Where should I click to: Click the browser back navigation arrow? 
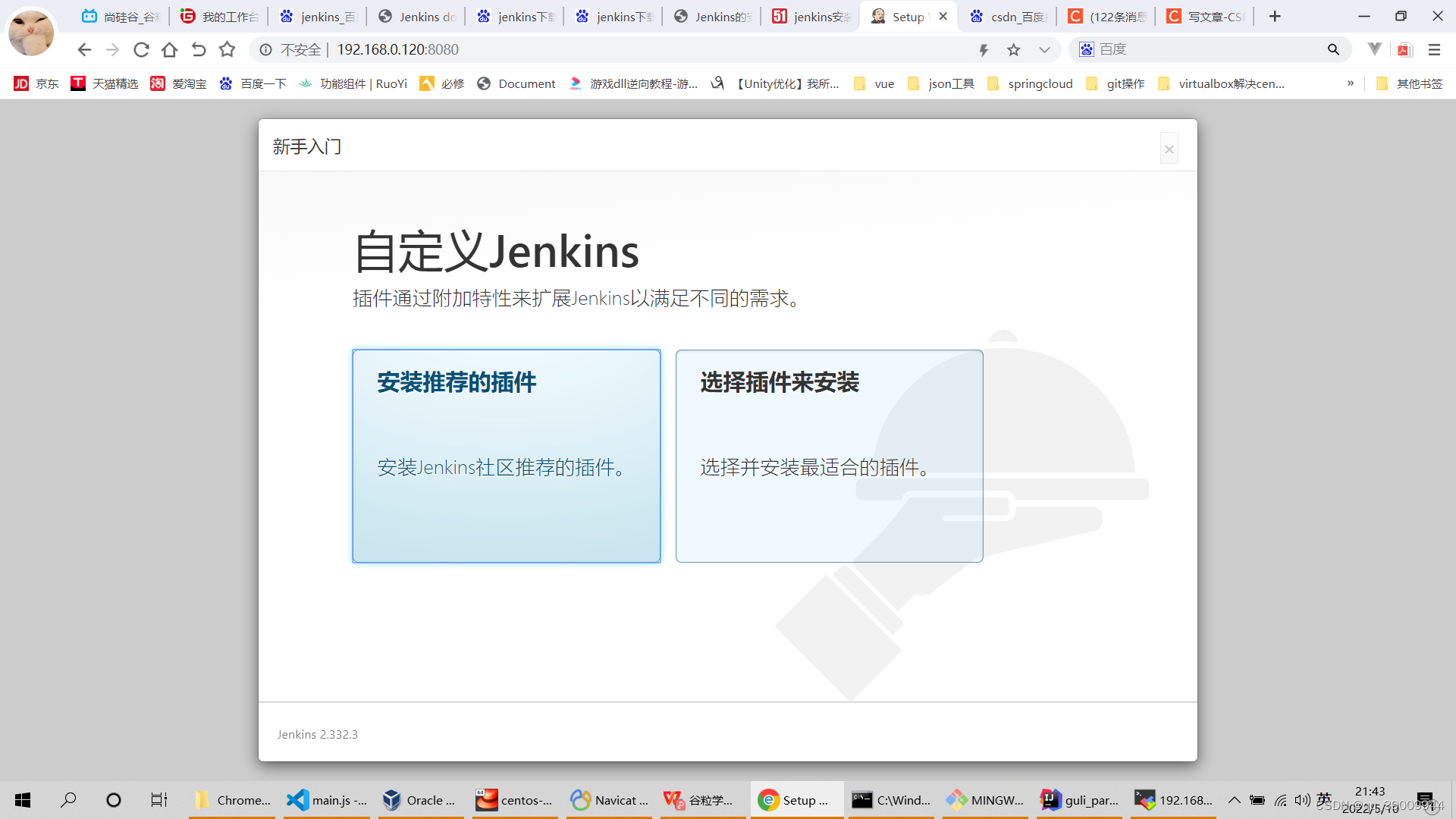pyautogui.click(x=84, y=49)
